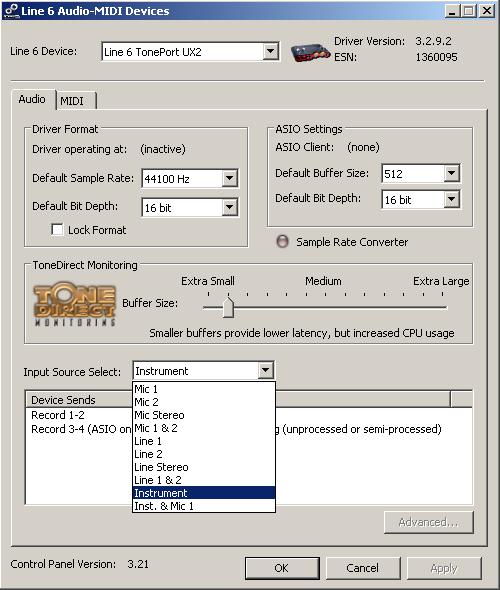Click the ToneDirect buffer size slider handle

pyautogui.click(x=228, y=307)
